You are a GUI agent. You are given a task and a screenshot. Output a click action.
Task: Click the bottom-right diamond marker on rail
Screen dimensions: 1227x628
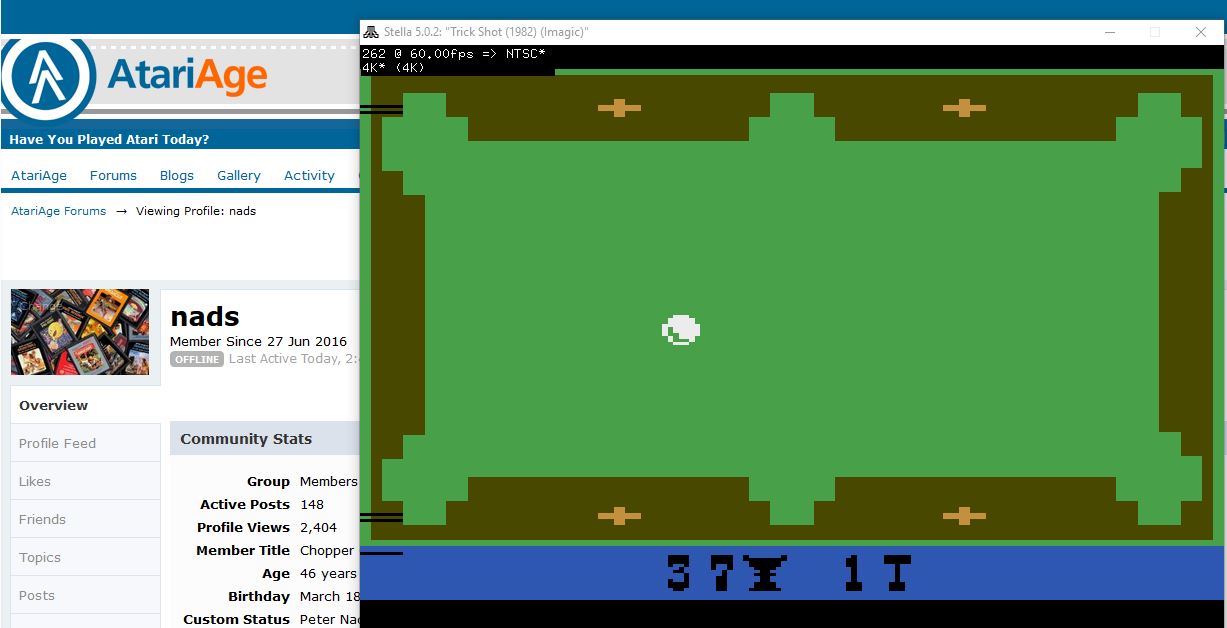(x=963, y=516)
